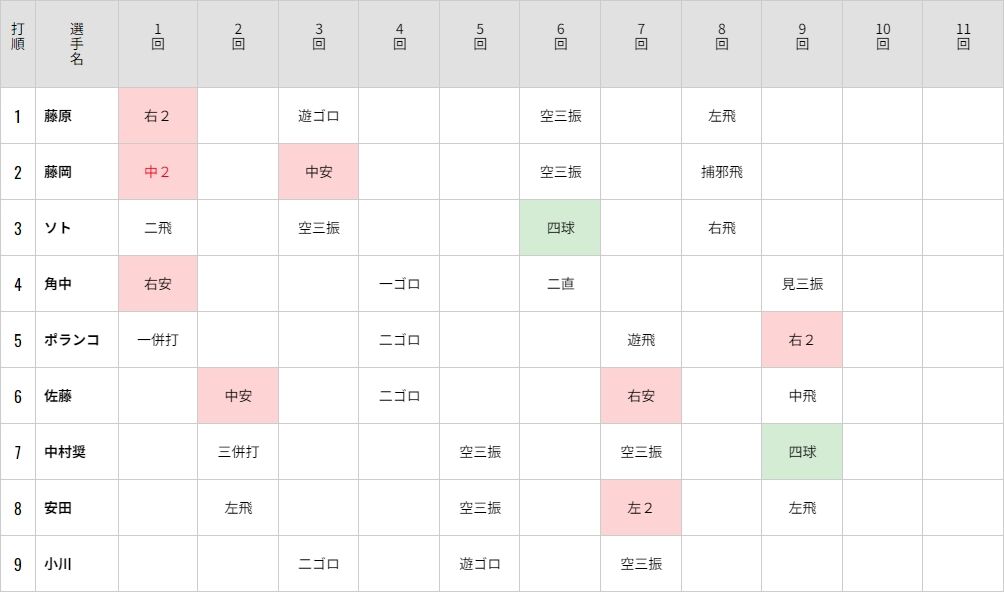Select the 捕邪飛 result cell
Screen dimensions: 1004x592
click(x=722, y=172)
